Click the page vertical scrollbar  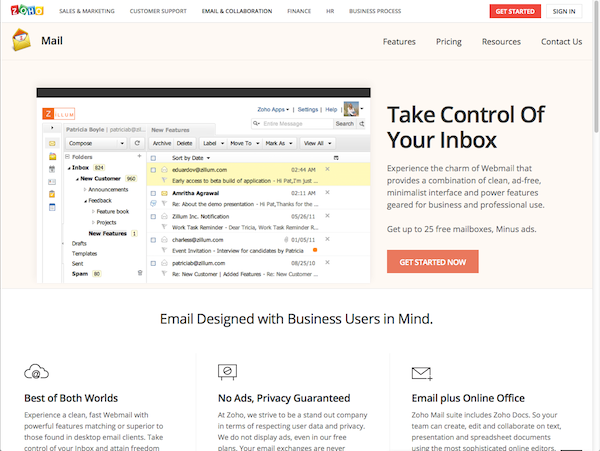pos(596,67)
